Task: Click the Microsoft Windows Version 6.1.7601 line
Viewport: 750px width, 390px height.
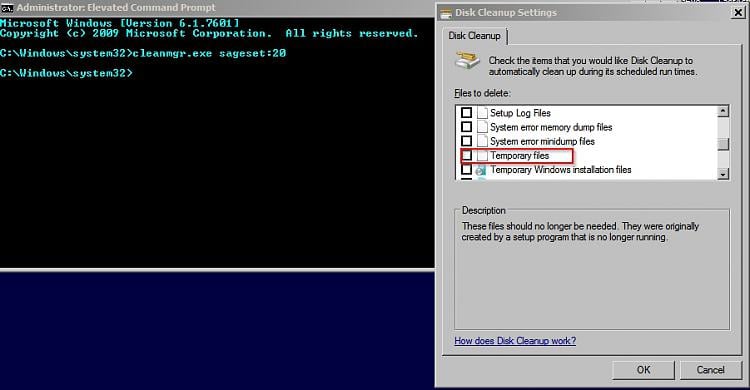Action: (120, 23)
